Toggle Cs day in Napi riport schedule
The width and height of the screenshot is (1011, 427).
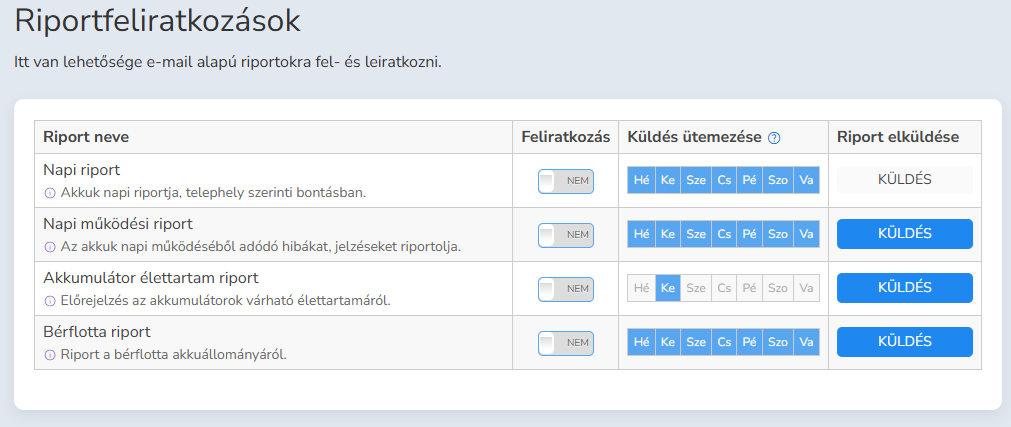point(723,180)
